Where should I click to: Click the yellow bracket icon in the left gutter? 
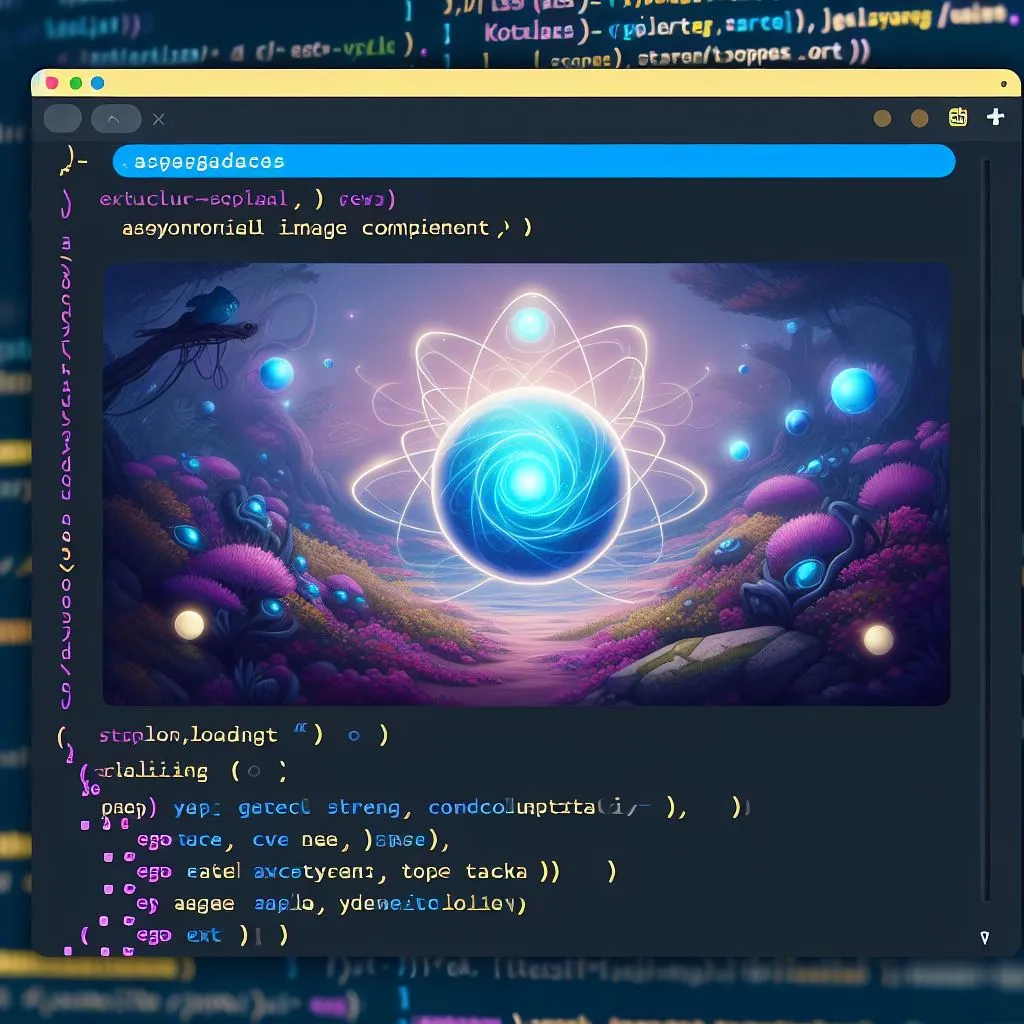(x=68, y=160)
